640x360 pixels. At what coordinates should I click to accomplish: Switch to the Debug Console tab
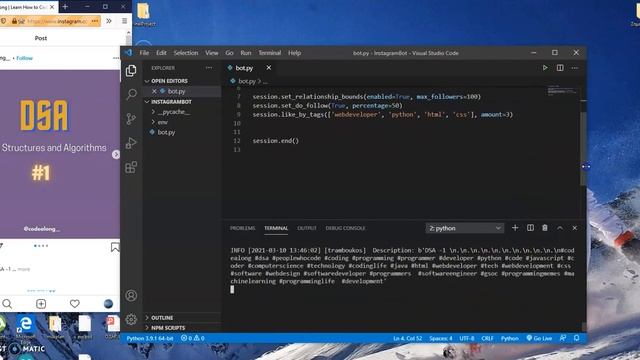(345, 228)
